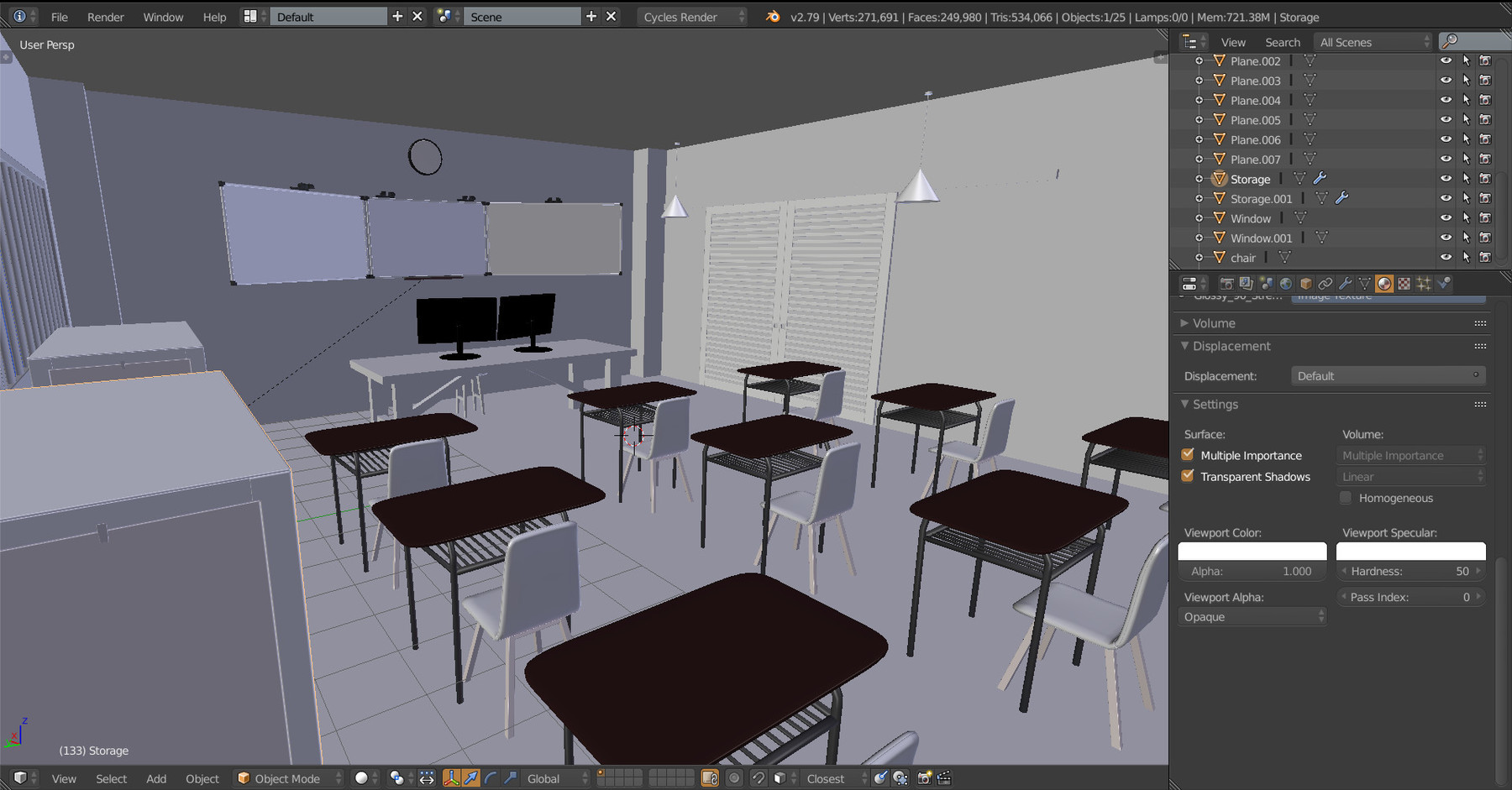Screen dimensions: 1512x790
Task: Open the Render menu in the top bar
Action: (x=105, y=17)
